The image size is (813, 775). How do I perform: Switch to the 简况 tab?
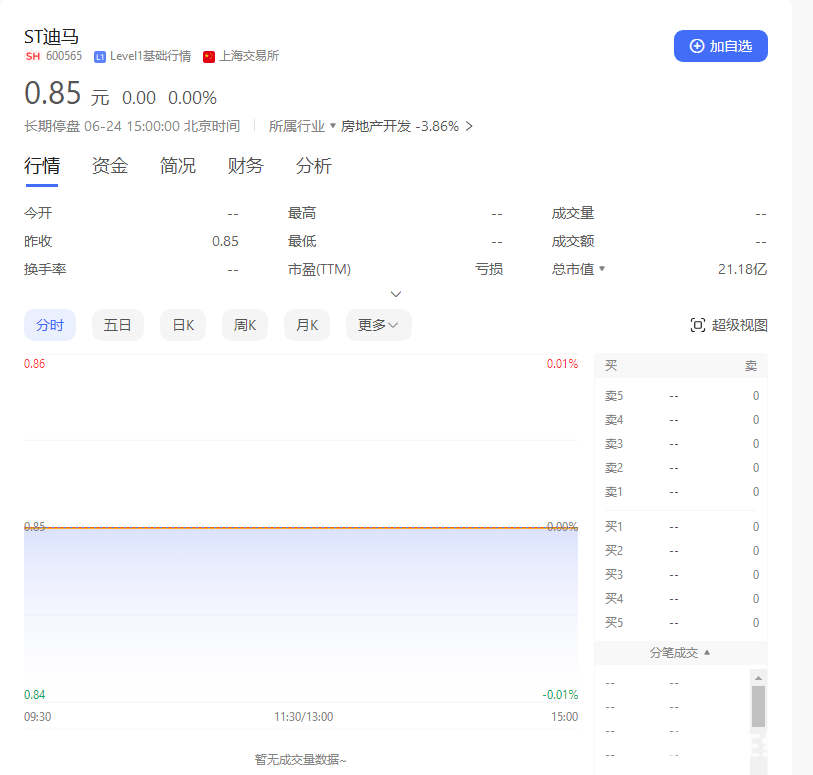point(177,166)
